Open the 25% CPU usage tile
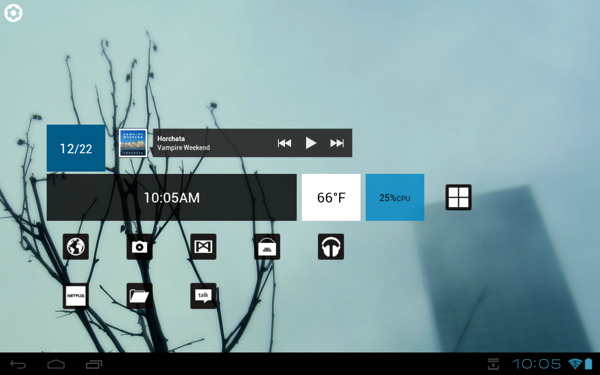 pyautogui.click(x=395, y=197)
